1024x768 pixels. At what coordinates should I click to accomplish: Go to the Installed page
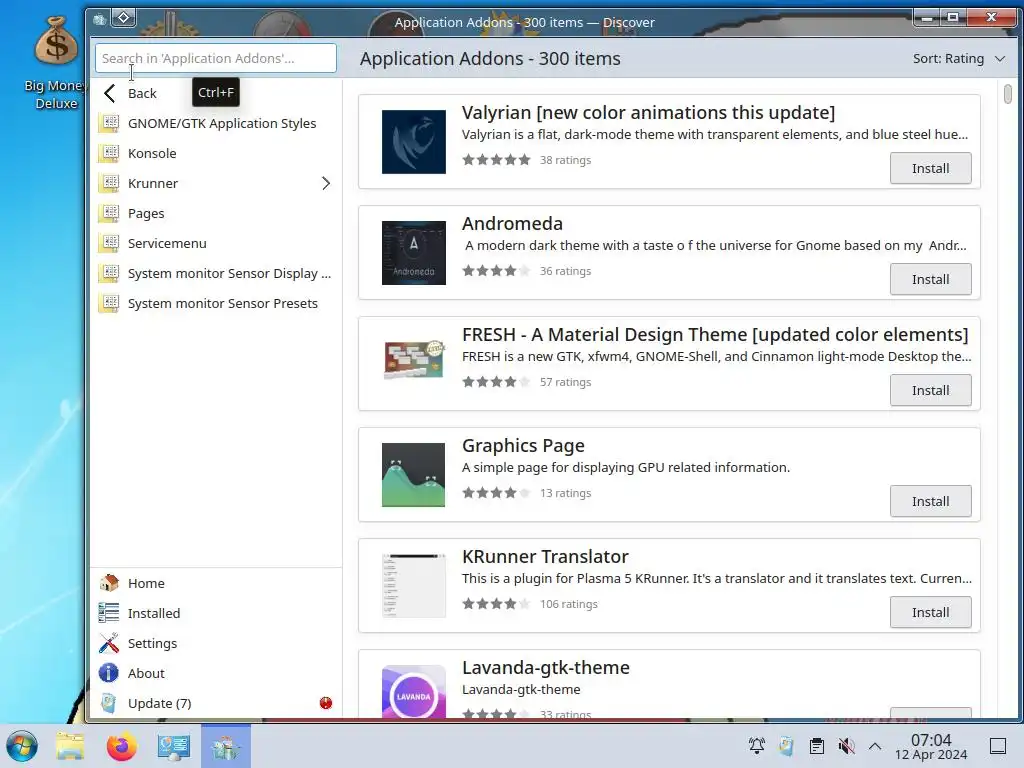point(216,613)
